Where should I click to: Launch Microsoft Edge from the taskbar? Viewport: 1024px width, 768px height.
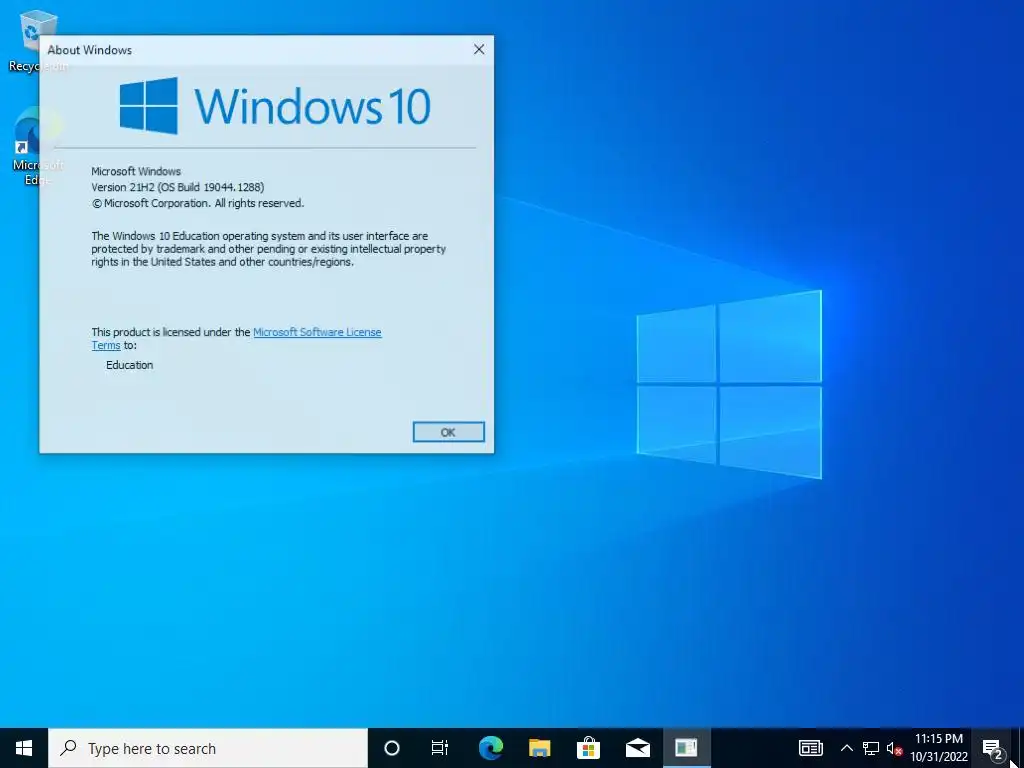490,748
